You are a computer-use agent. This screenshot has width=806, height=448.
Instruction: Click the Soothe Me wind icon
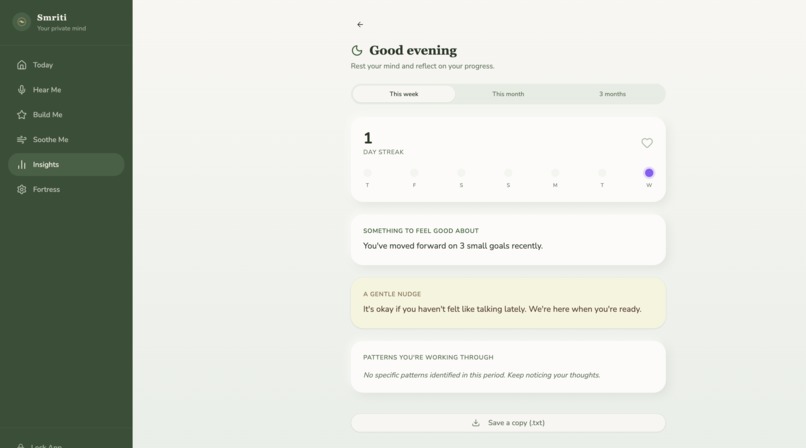22,140
